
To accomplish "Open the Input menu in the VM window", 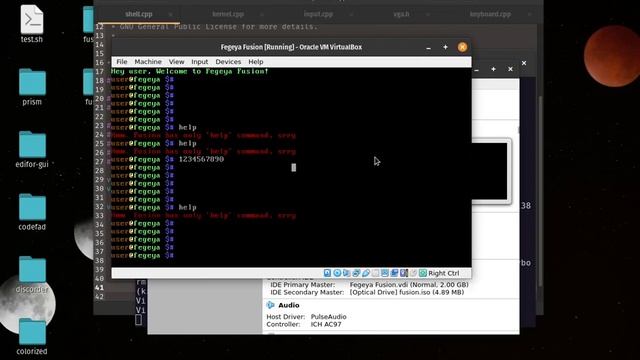I will 200,62.
